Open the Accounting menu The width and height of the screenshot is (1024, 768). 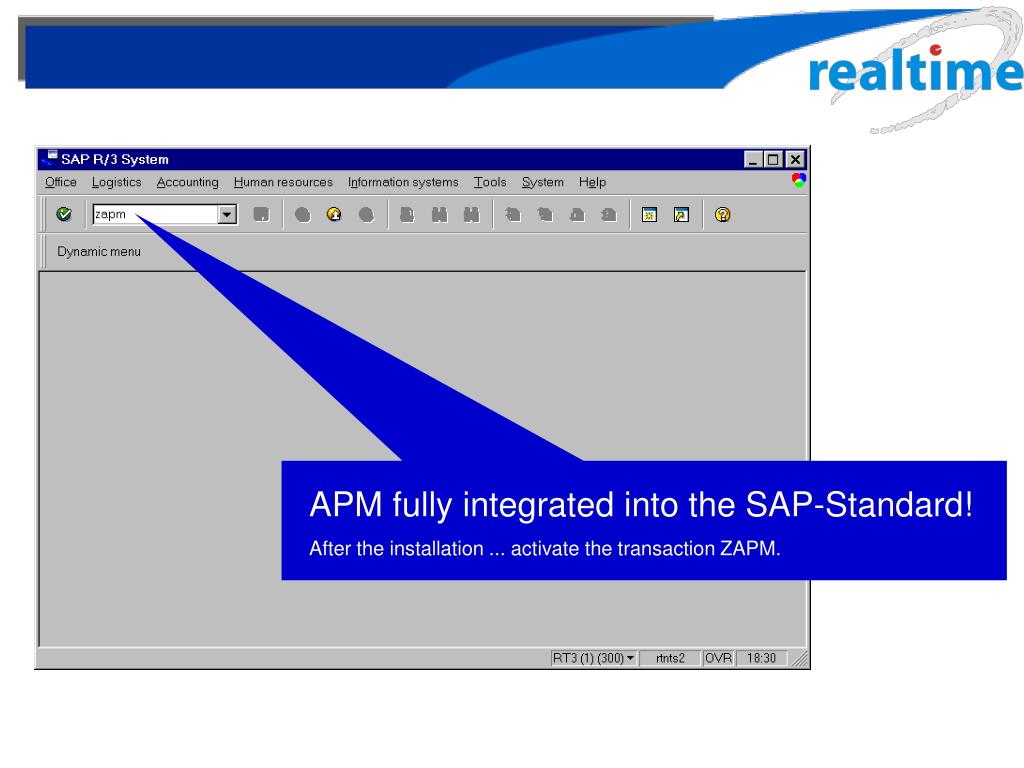pyautogui.click(x=187, y=182)
